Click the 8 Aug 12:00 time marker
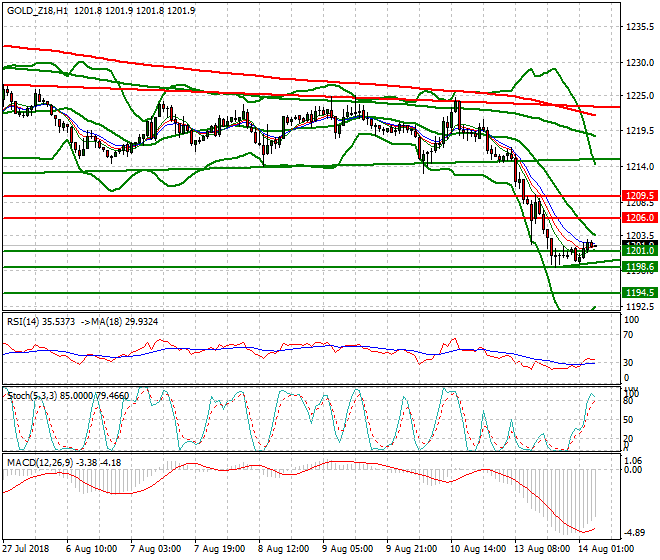The height and width of the screenshot is (560, 660). click(284, 549)
